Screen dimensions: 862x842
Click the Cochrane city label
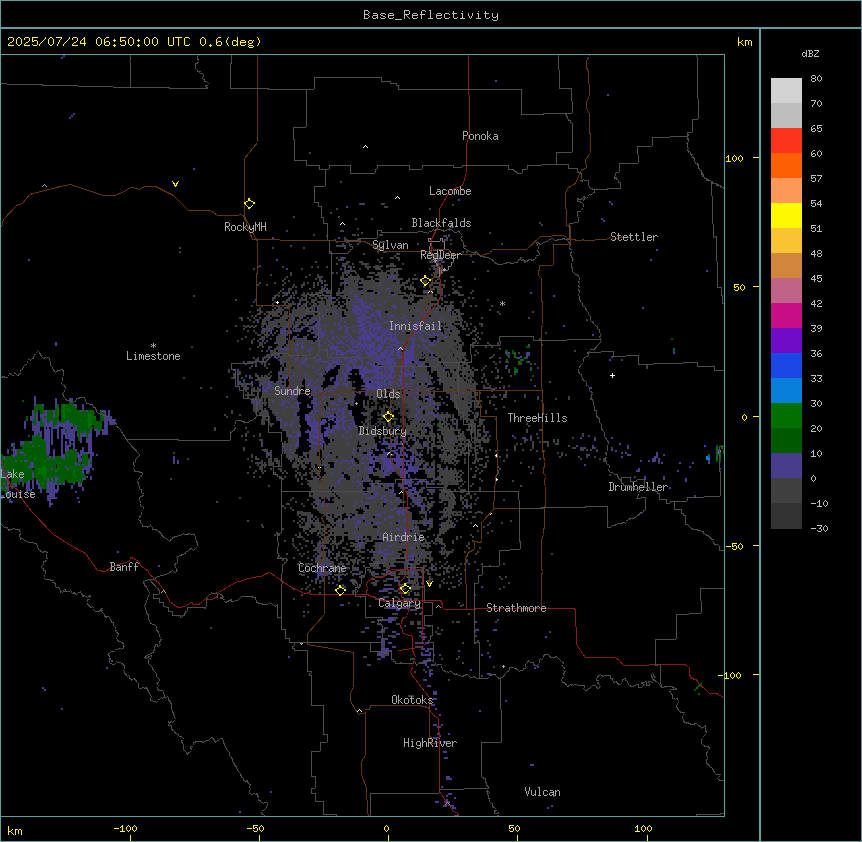tap(322, 568)
